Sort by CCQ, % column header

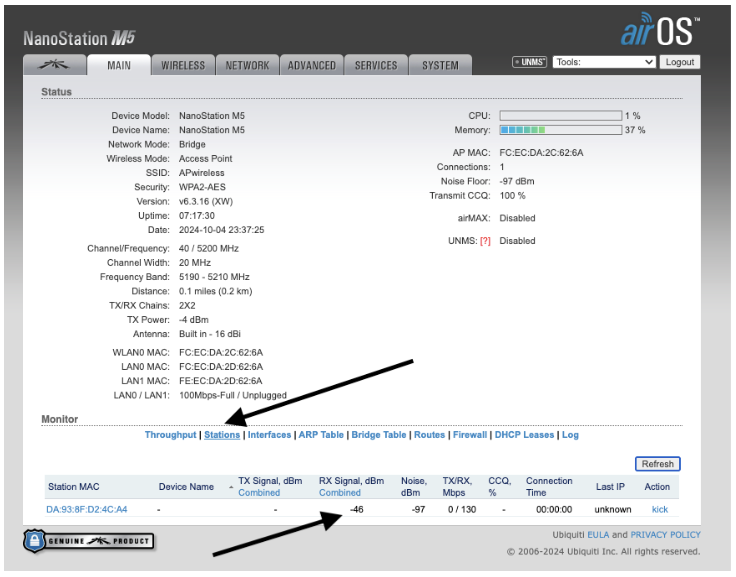[499, 487]
